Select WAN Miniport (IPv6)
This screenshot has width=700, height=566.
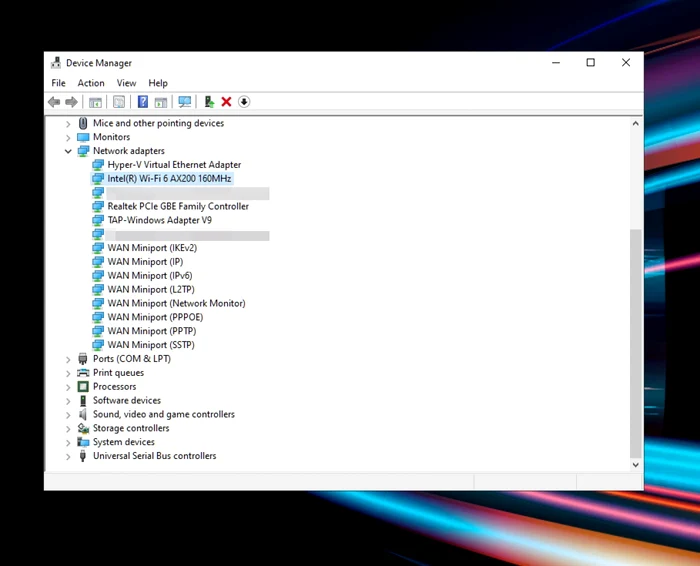[150, 275]
